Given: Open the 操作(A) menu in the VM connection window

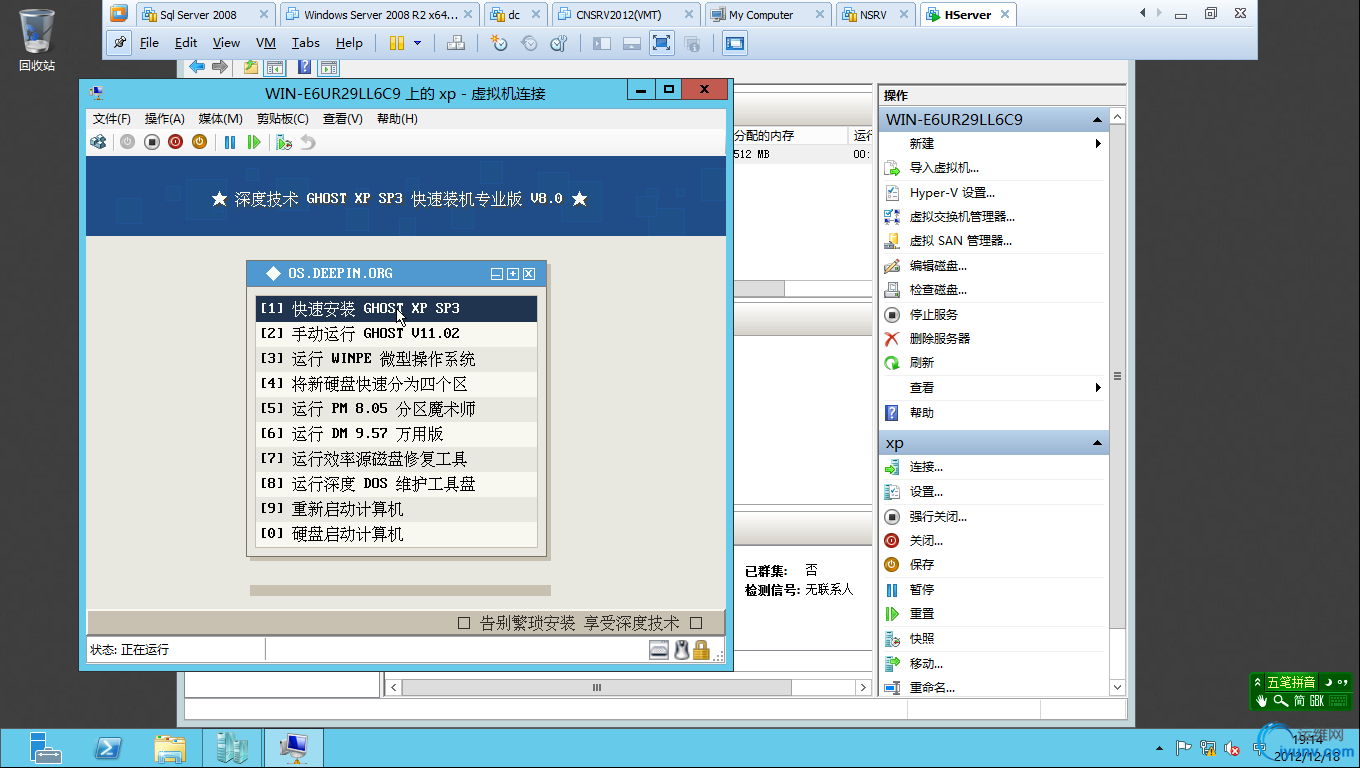Looking at the screenshot, I should pos(165,119).
